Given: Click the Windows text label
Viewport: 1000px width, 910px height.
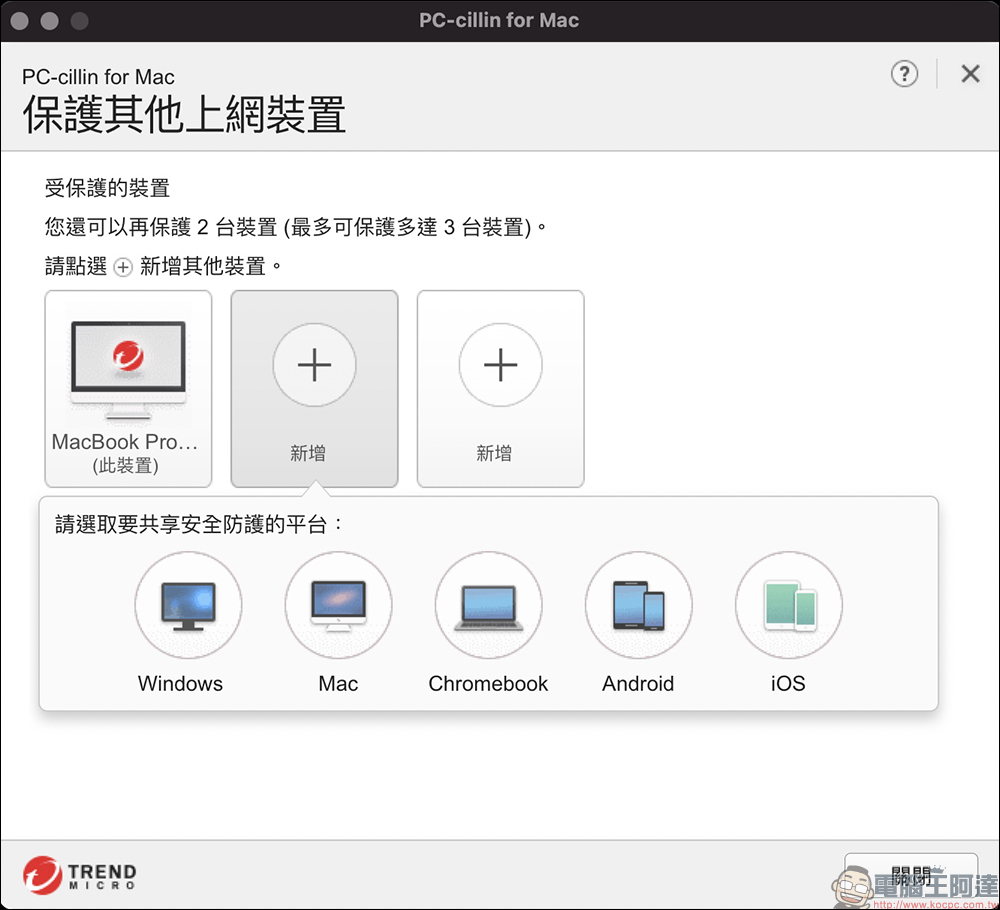Looking at the screenshot, I should 180,684.
